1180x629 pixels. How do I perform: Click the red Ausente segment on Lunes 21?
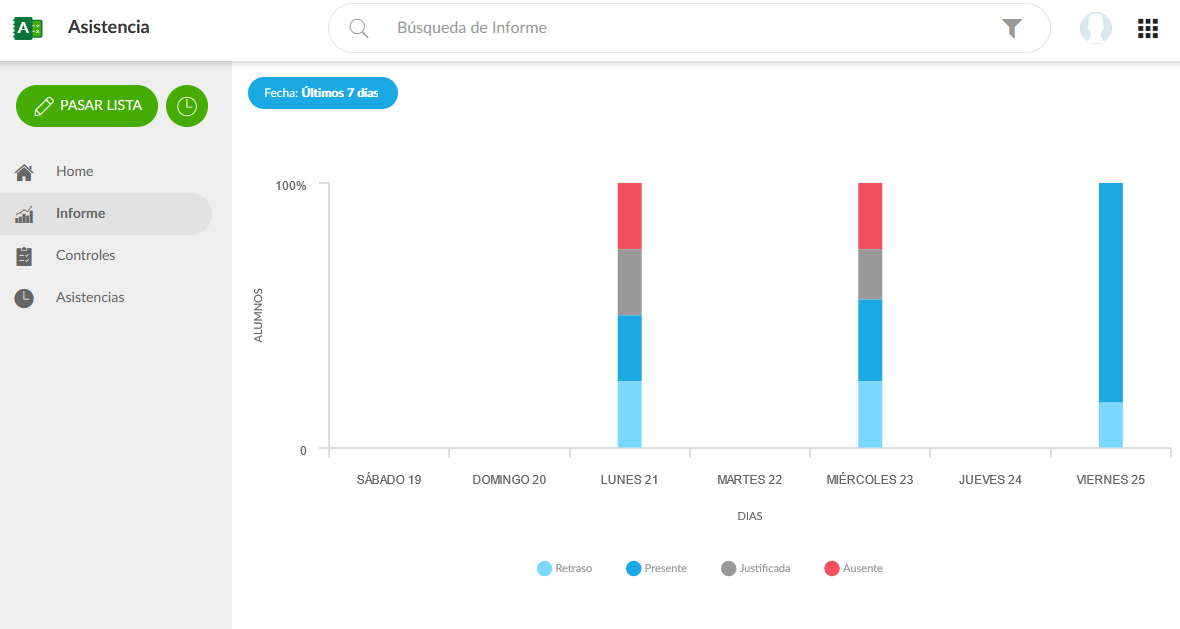[629, 216]
